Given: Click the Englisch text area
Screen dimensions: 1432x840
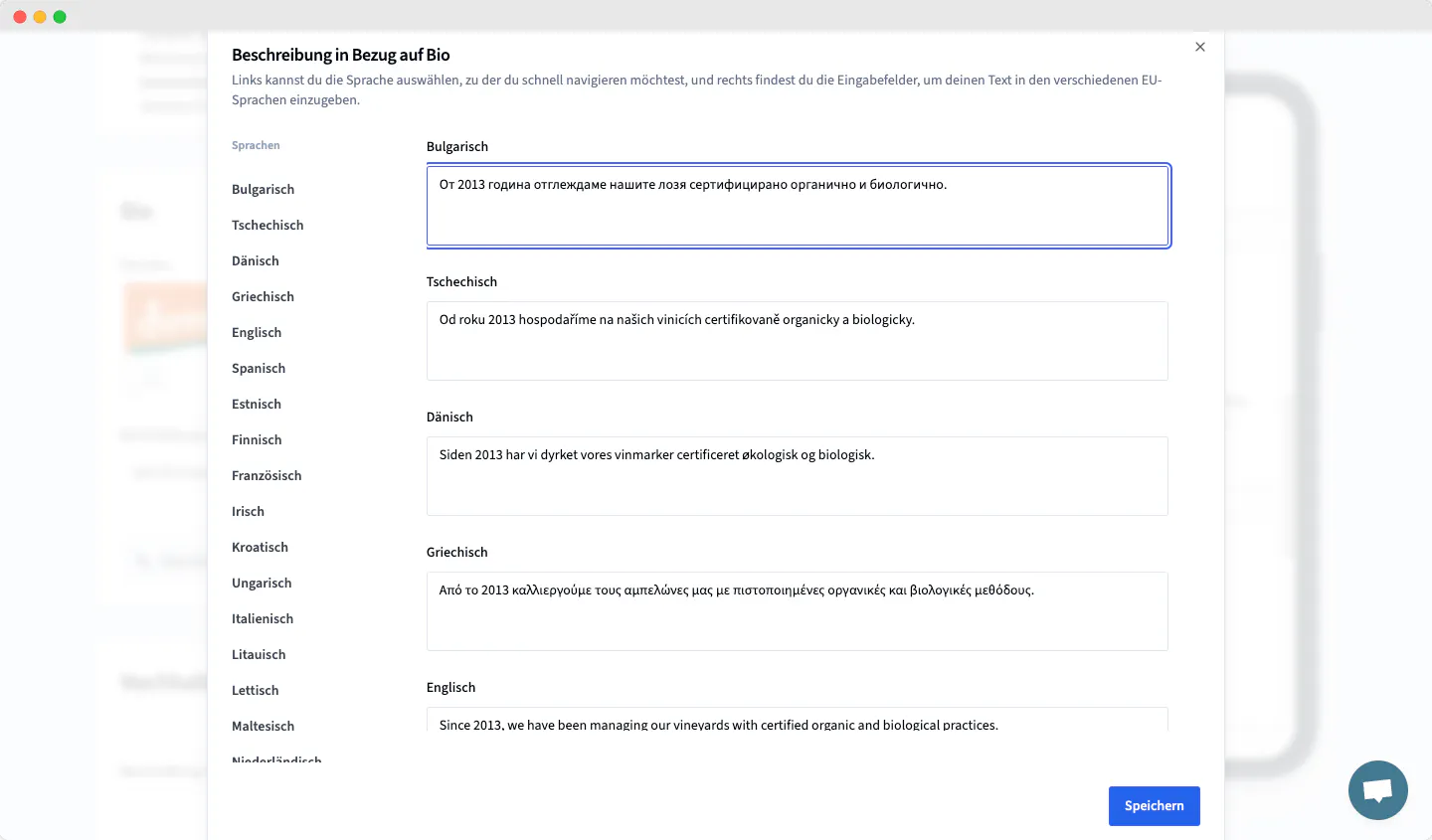Looking at the screenshot, I should [797, 721].
